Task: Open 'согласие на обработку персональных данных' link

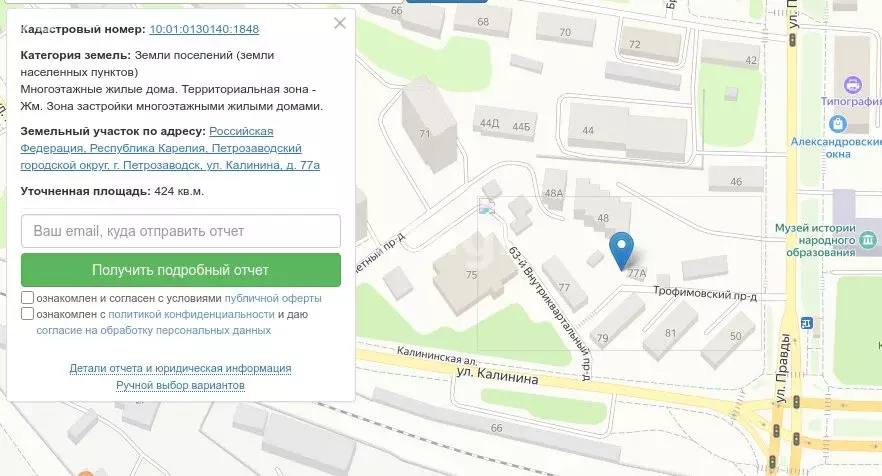Action: (154, 330)
